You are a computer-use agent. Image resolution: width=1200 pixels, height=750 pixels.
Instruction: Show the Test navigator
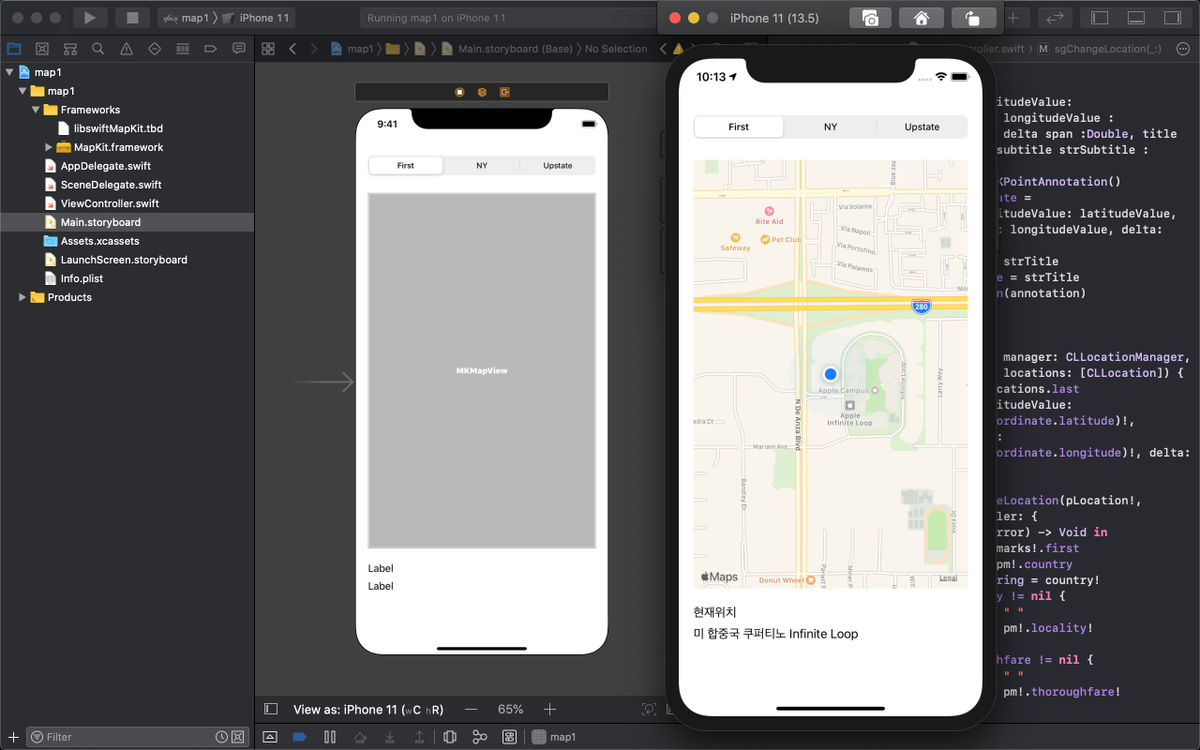coord(154,48)
